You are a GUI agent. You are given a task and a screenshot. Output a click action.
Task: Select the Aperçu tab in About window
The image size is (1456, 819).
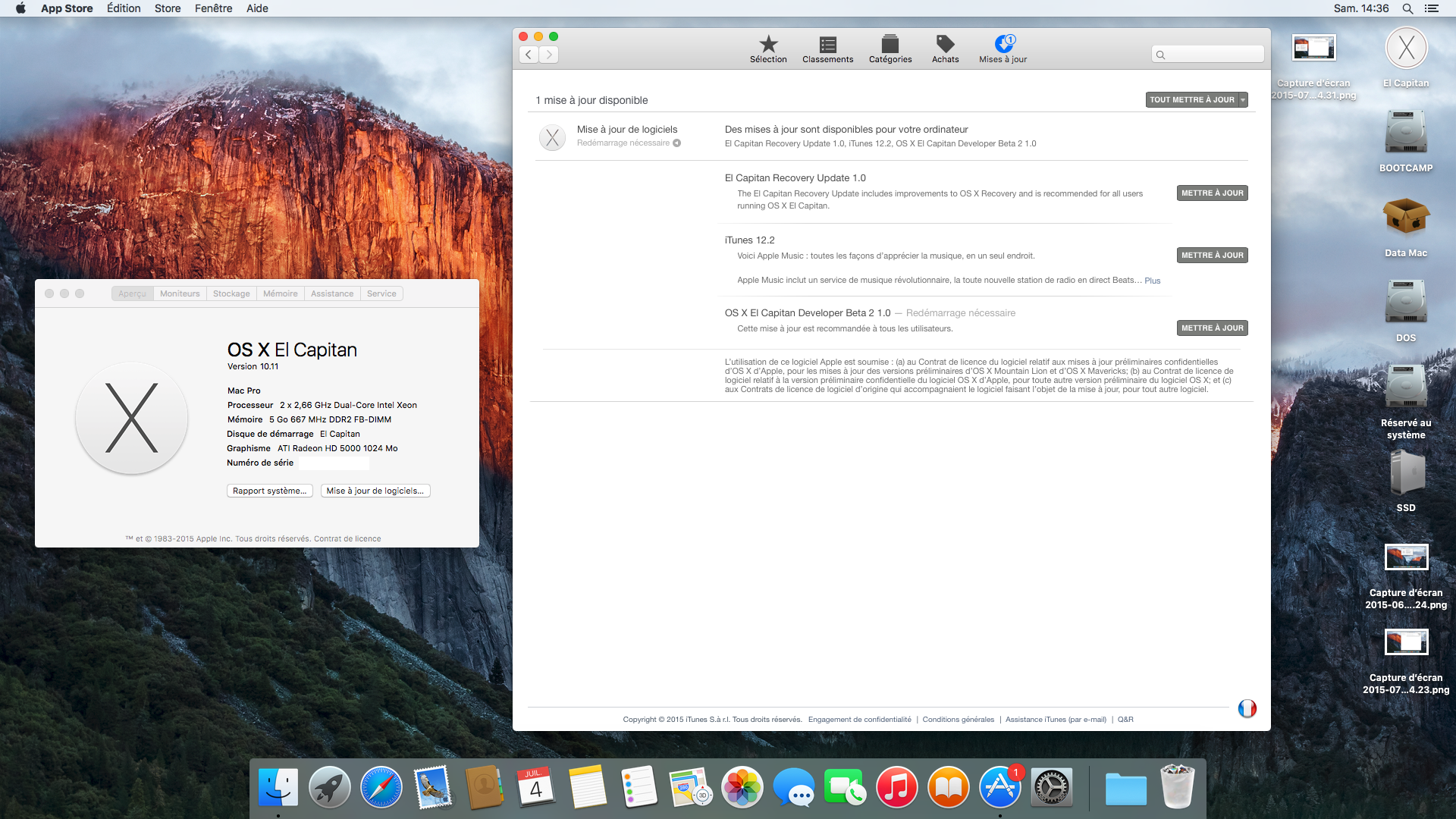click(x=132, y=293)
